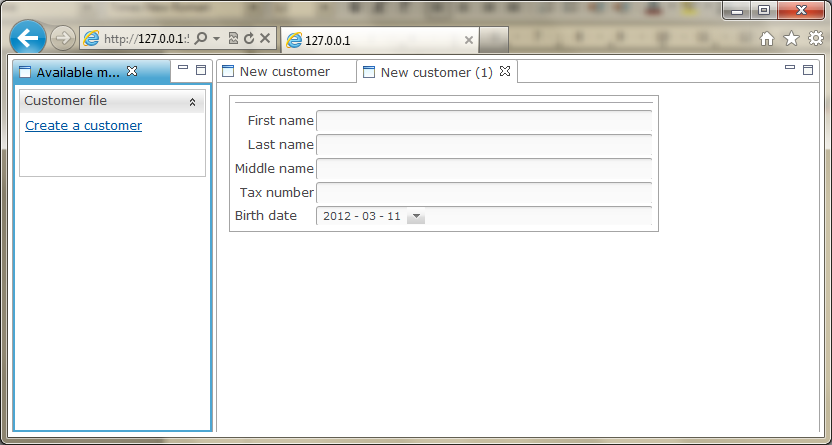Restore down the browser window
Image resolution: width=832 pixels, height=445 pixels.
(x=764, y=11)
